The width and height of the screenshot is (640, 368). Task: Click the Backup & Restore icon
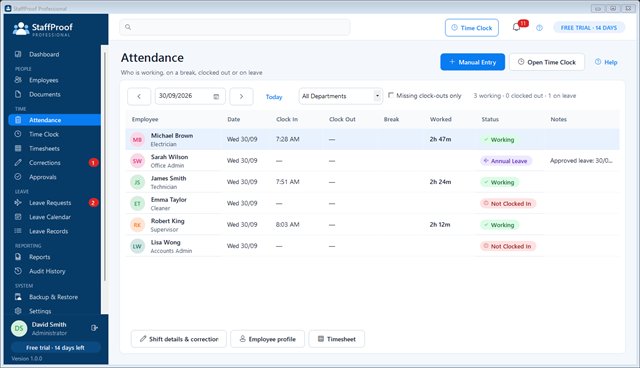pos(18,297)
